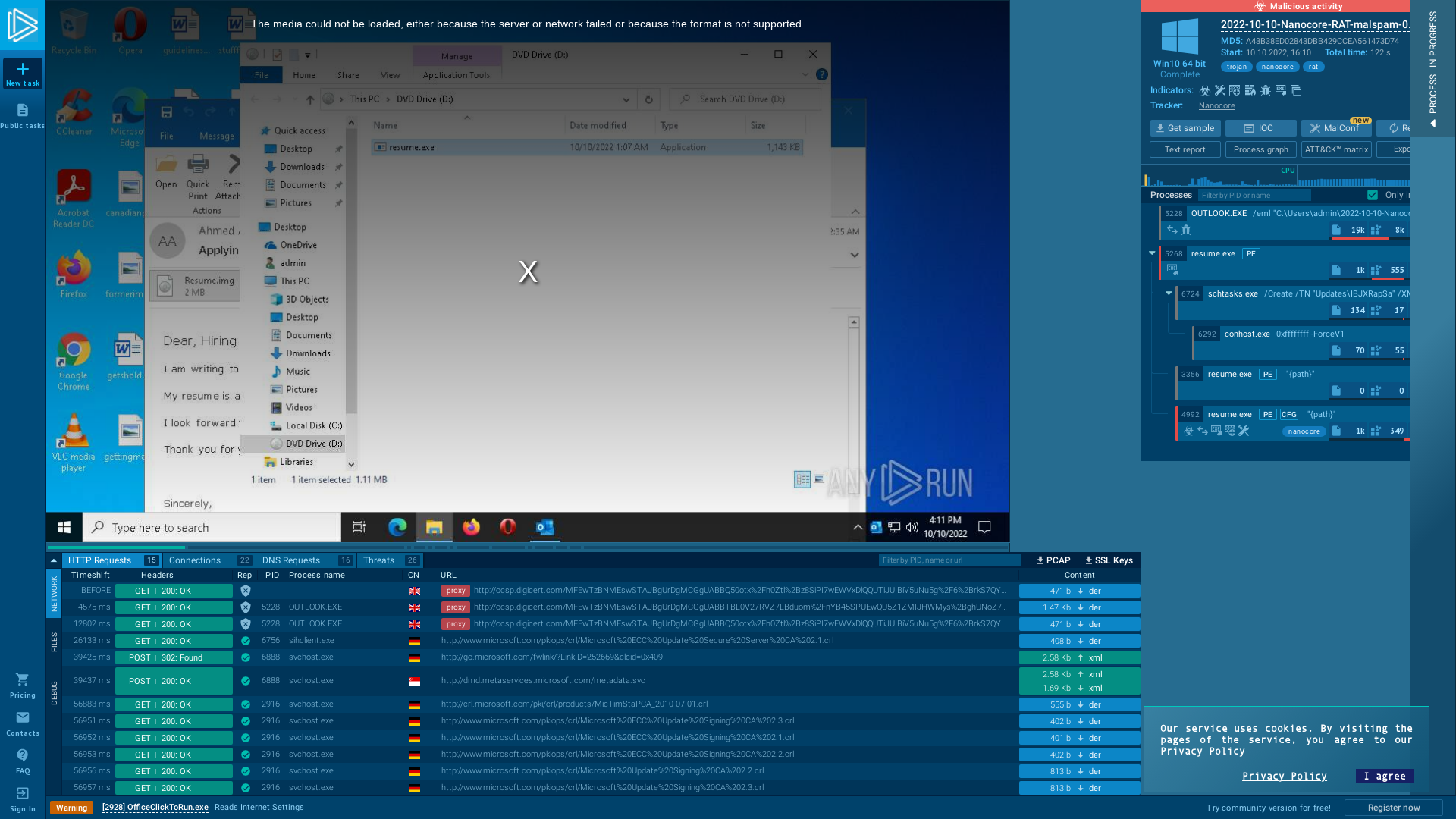Click the green verdict shield for sihclient.exe request
Viewport: 1456px width, 819px height.
(x=245, y=640)
